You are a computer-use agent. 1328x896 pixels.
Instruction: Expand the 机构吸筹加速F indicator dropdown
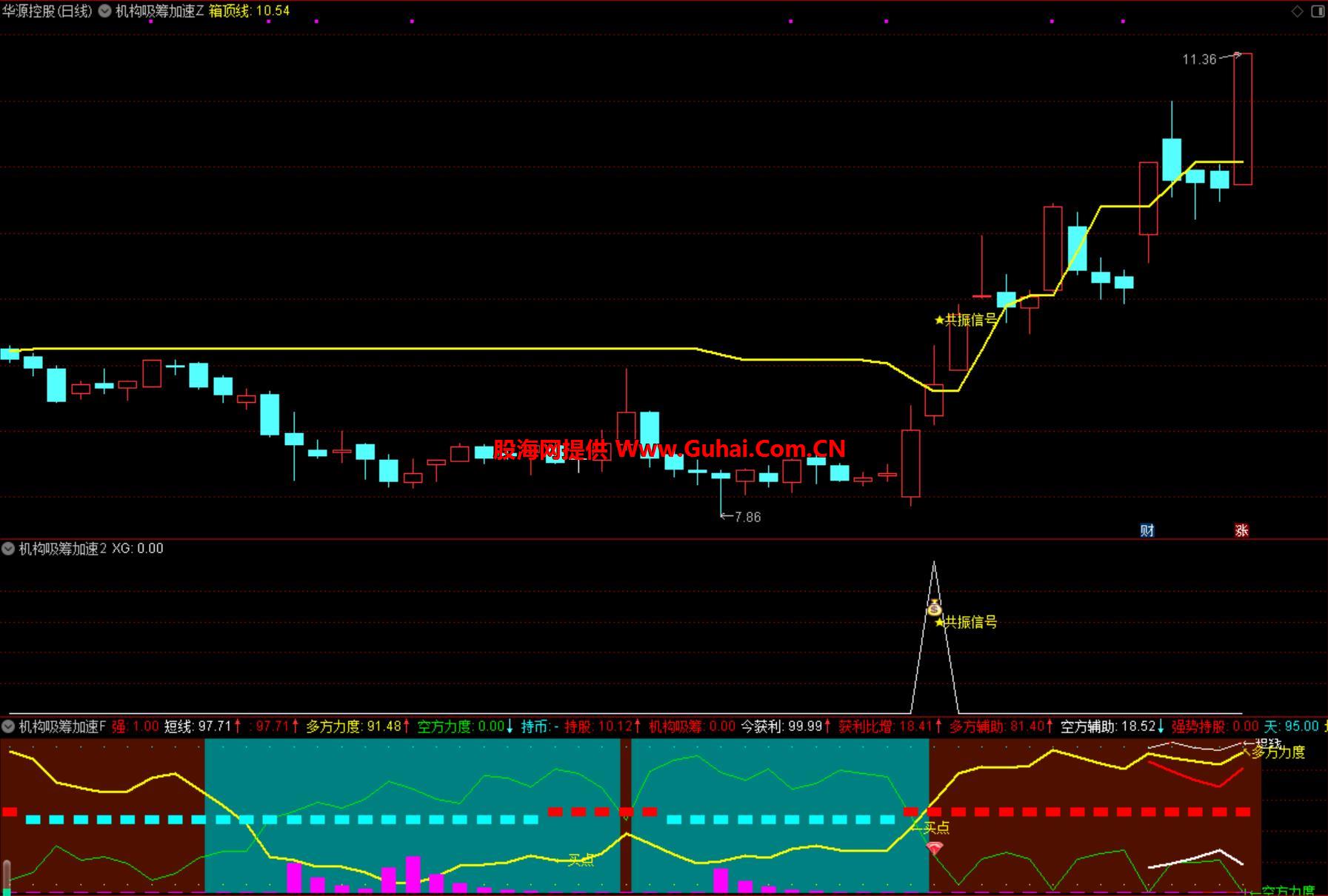coord(8,726)
